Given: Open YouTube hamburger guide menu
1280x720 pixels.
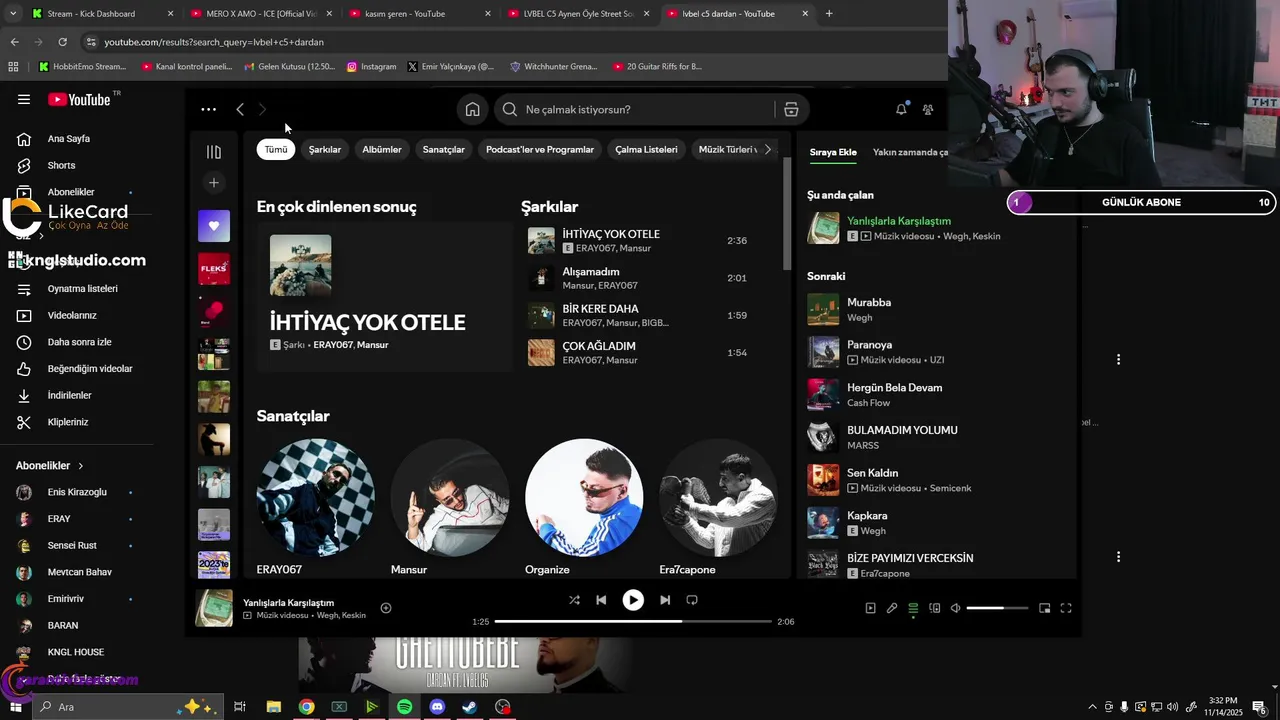Looking at the screenshot, I should (x=24, y=99).
